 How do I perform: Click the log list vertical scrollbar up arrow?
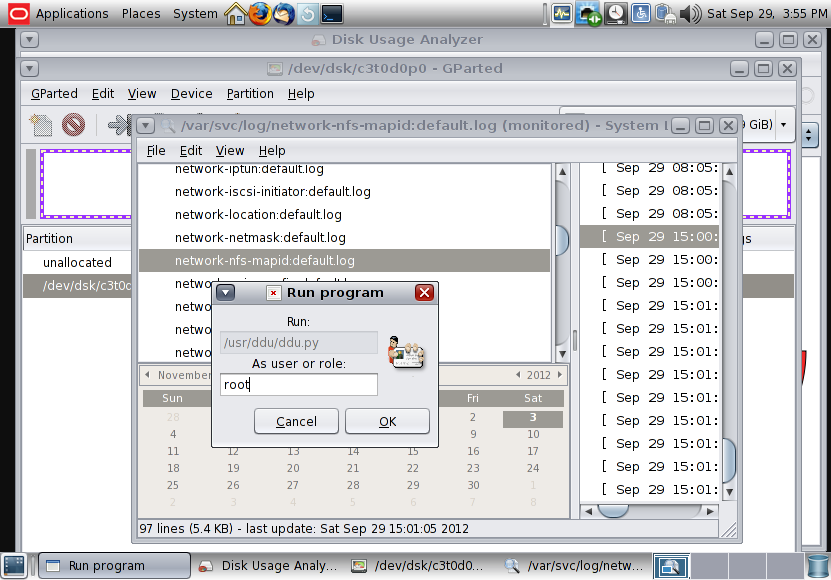(x=562, y=172)
